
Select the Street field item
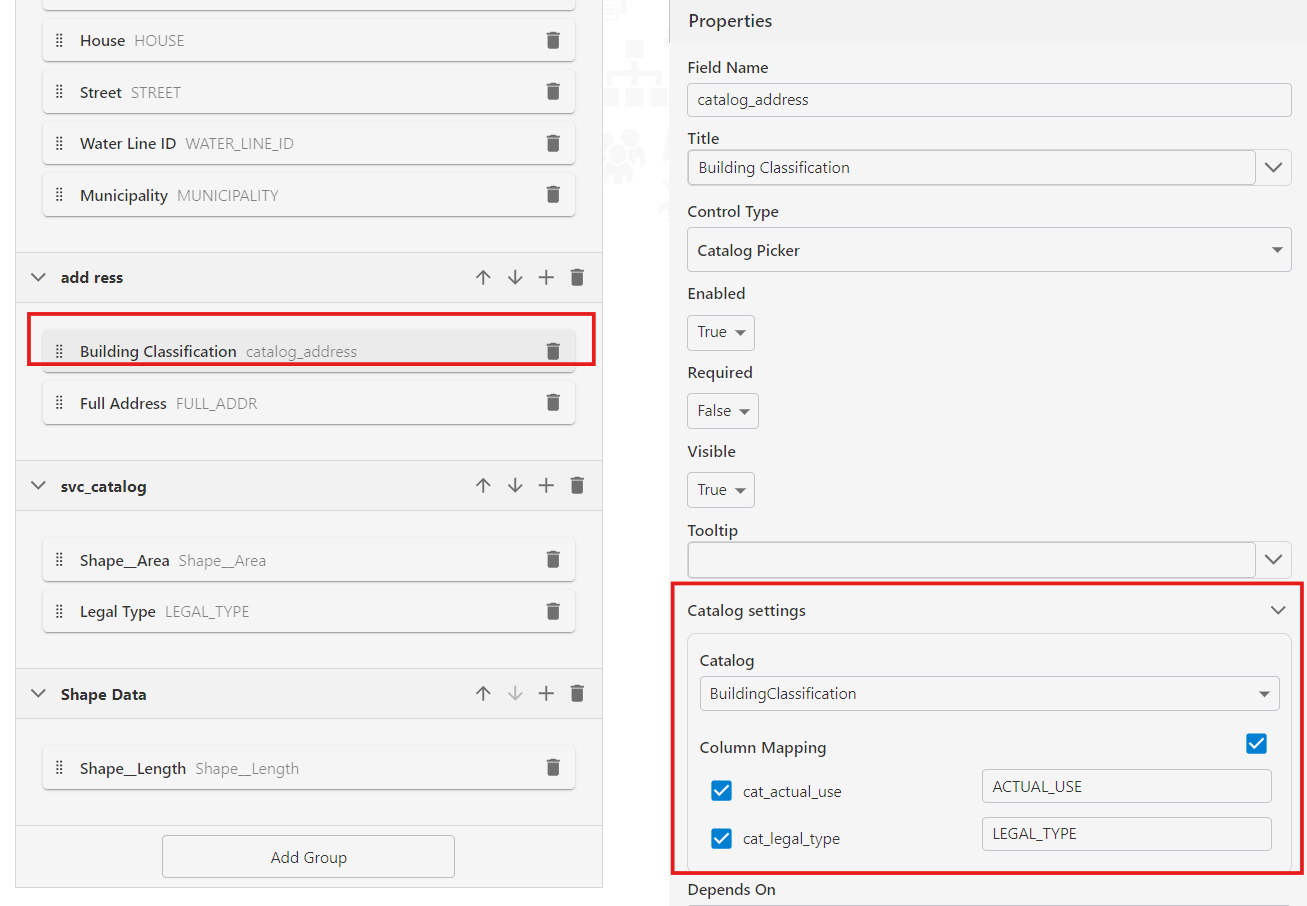pos(309,92)
